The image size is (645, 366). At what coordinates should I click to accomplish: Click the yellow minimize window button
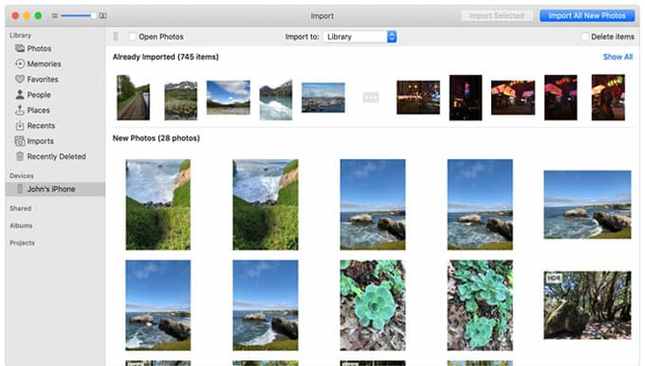(27, 16)
